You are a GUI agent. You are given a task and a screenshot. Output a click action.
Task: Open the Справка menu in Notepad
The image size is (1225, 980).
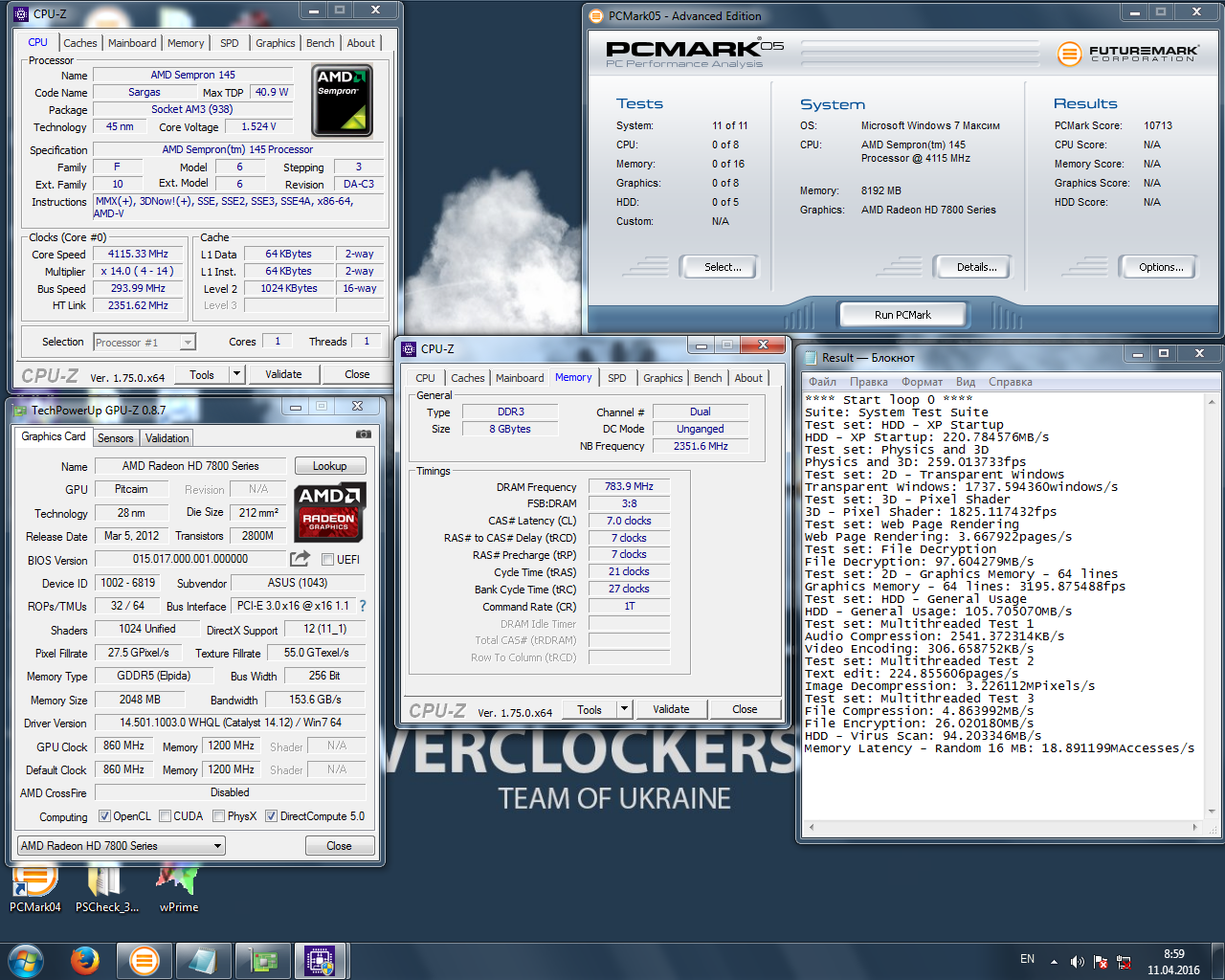point(1011,382)
